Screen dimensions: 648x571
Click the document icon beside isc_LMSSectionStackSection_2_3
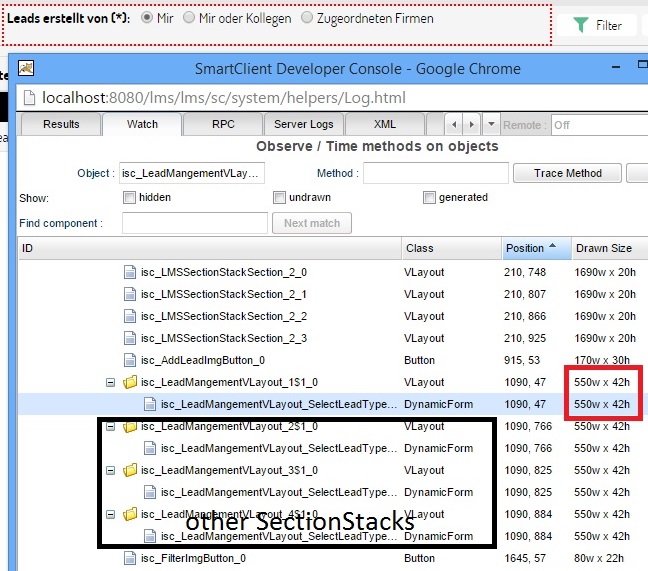tap(129, 338)
